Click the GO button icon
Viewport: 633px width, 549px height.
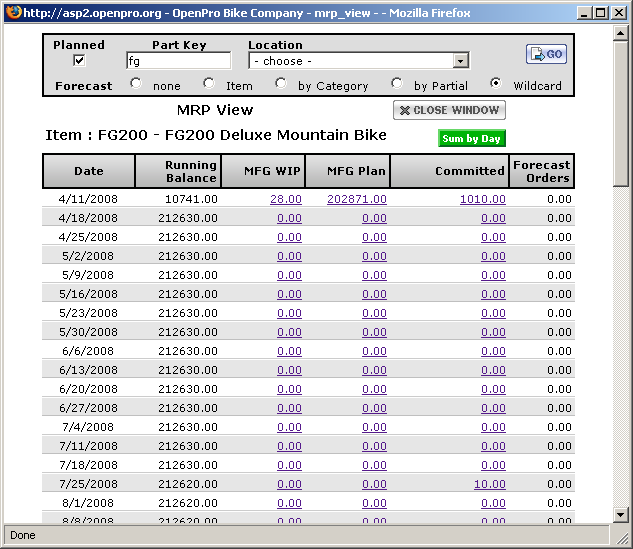click(546, 54)
